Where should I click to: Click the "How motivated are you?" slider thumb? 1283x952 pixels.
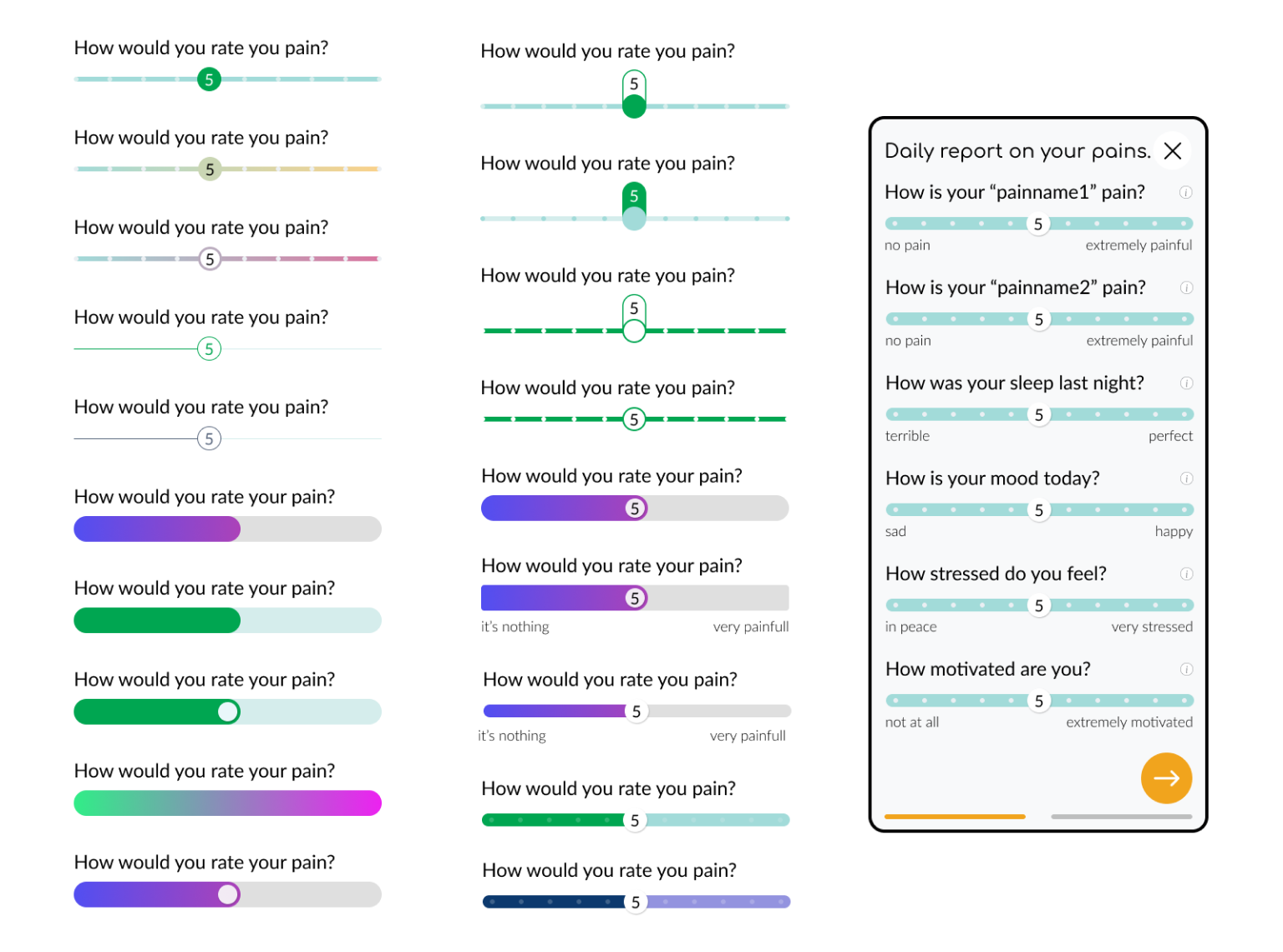point(1038,701)
